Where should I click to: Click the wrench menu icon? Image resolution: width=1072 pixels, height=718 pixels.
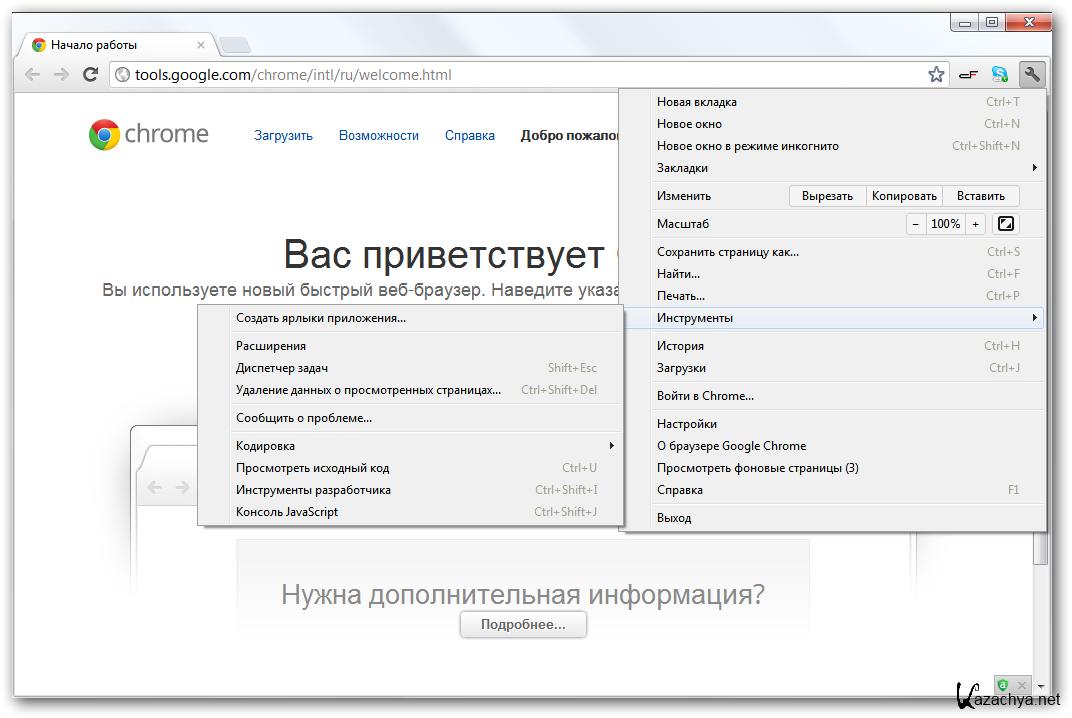tap(1032, 74)
